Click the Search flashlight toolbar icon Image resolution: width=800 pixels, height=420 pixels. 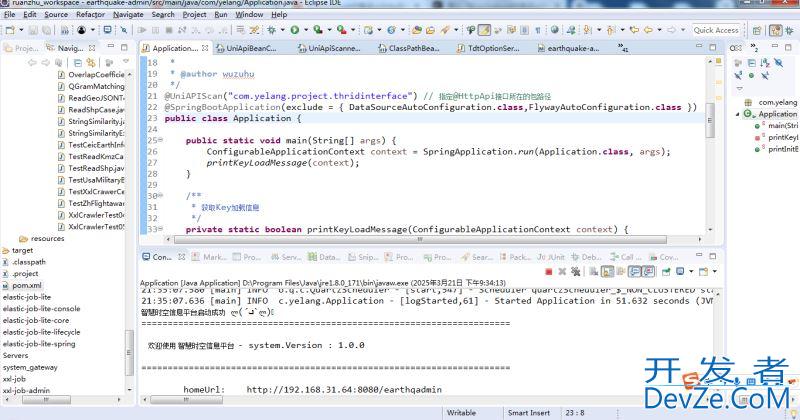[445, 30]
